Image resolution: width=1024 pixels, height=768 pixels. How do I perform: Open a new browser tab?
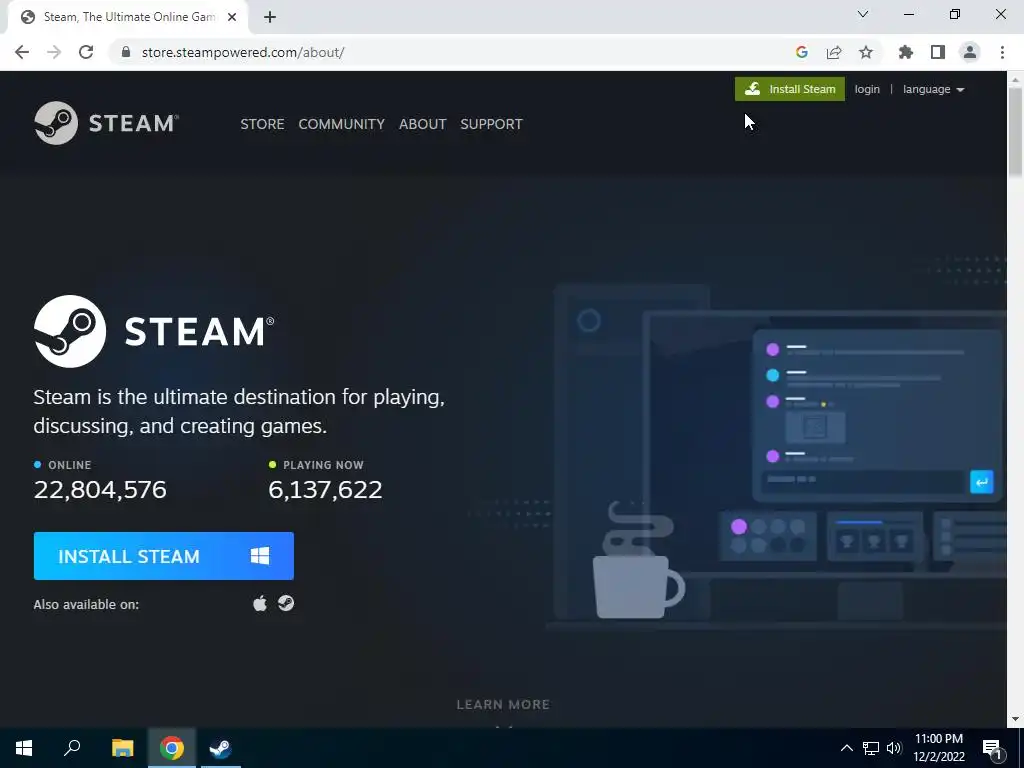270,18
